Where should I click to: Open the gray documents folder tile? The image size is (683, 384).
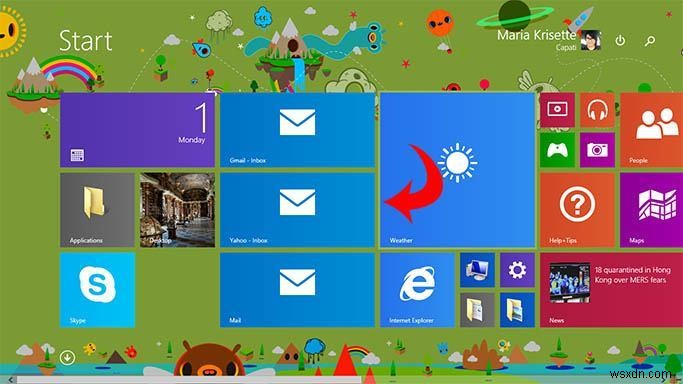477,310
